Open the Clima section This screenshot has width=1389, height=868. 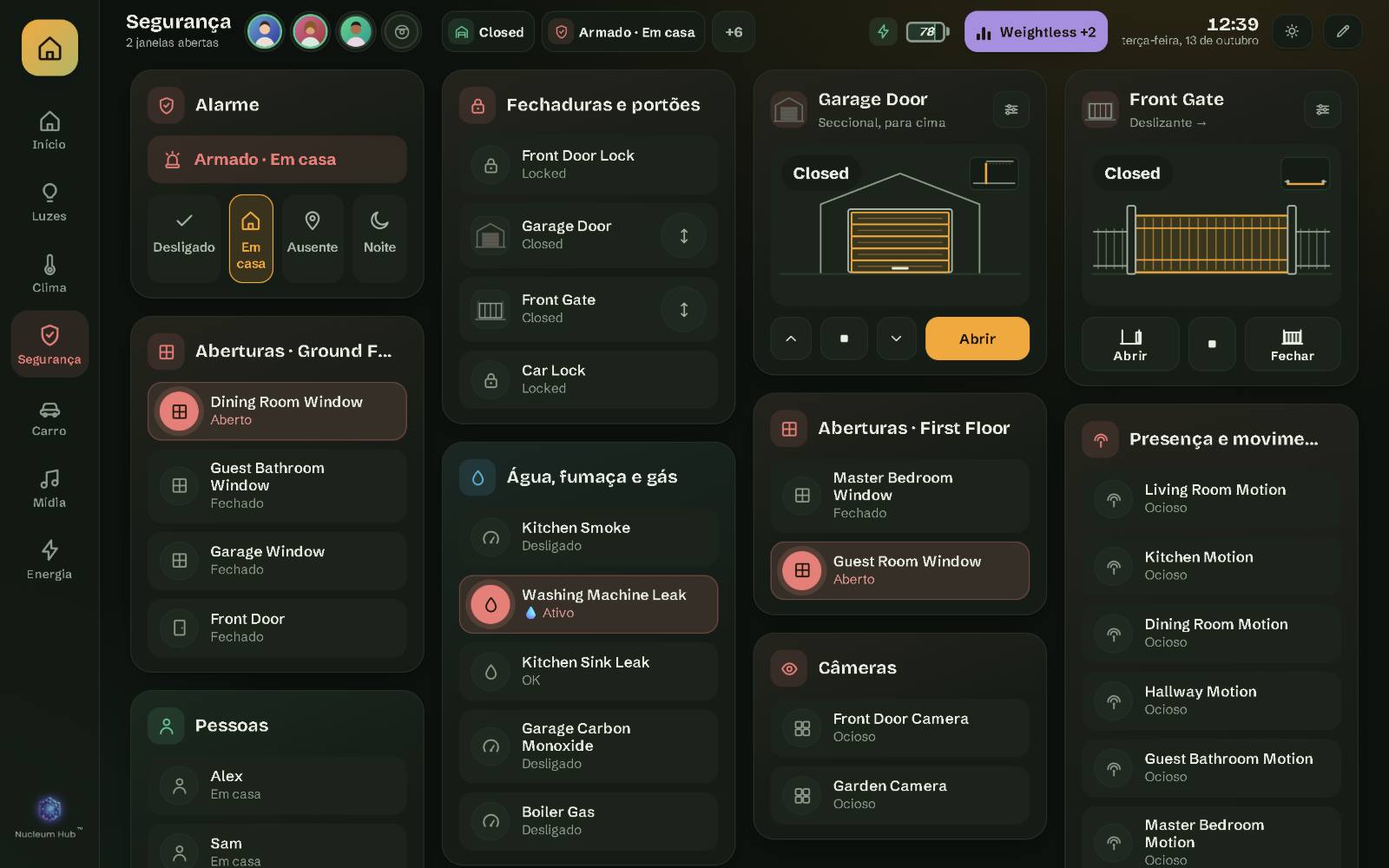(49, 273)
